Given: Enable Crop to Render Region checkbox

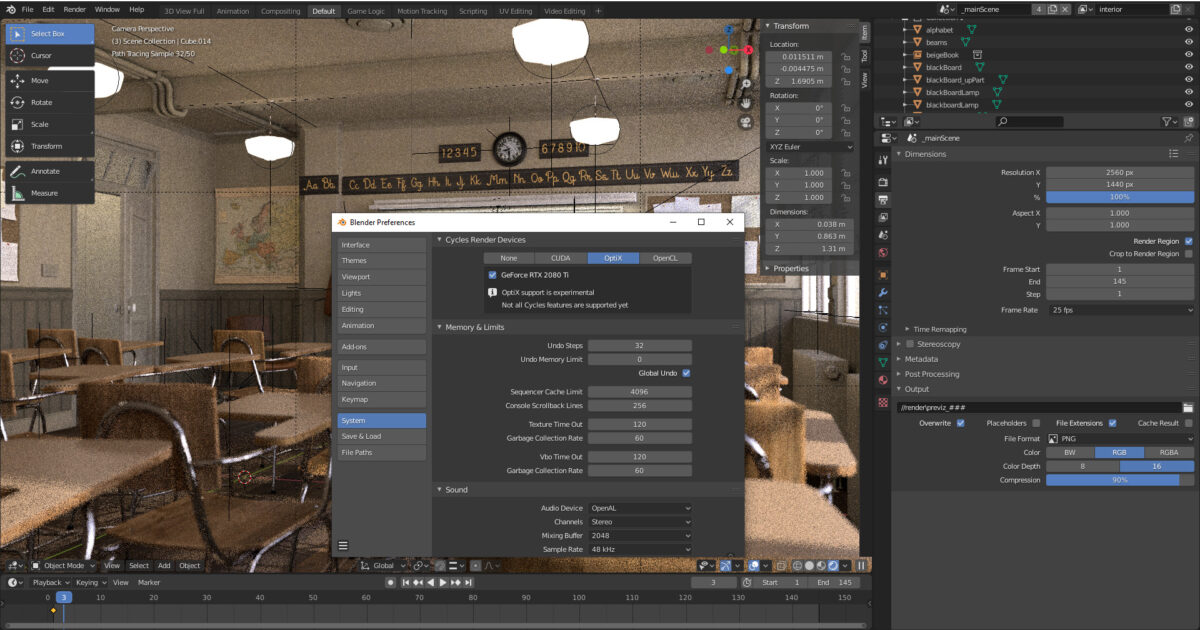Looking at the screenshot, I should click(x=1188, y=254).
